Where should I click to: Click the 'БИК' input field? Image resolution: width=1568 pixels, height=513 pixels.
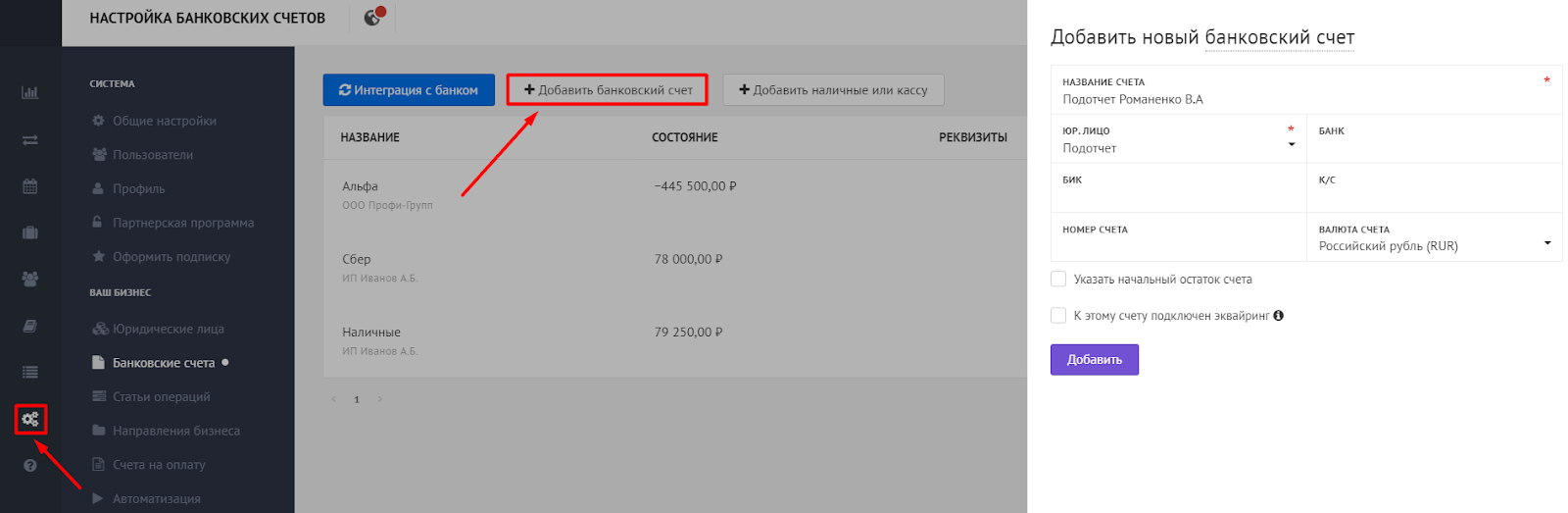tap(1179, 188)
